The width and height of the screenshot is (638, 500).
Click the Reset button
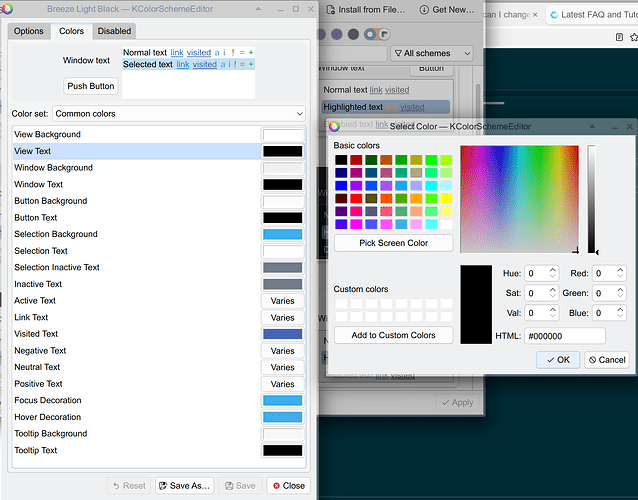click(129, 486)
